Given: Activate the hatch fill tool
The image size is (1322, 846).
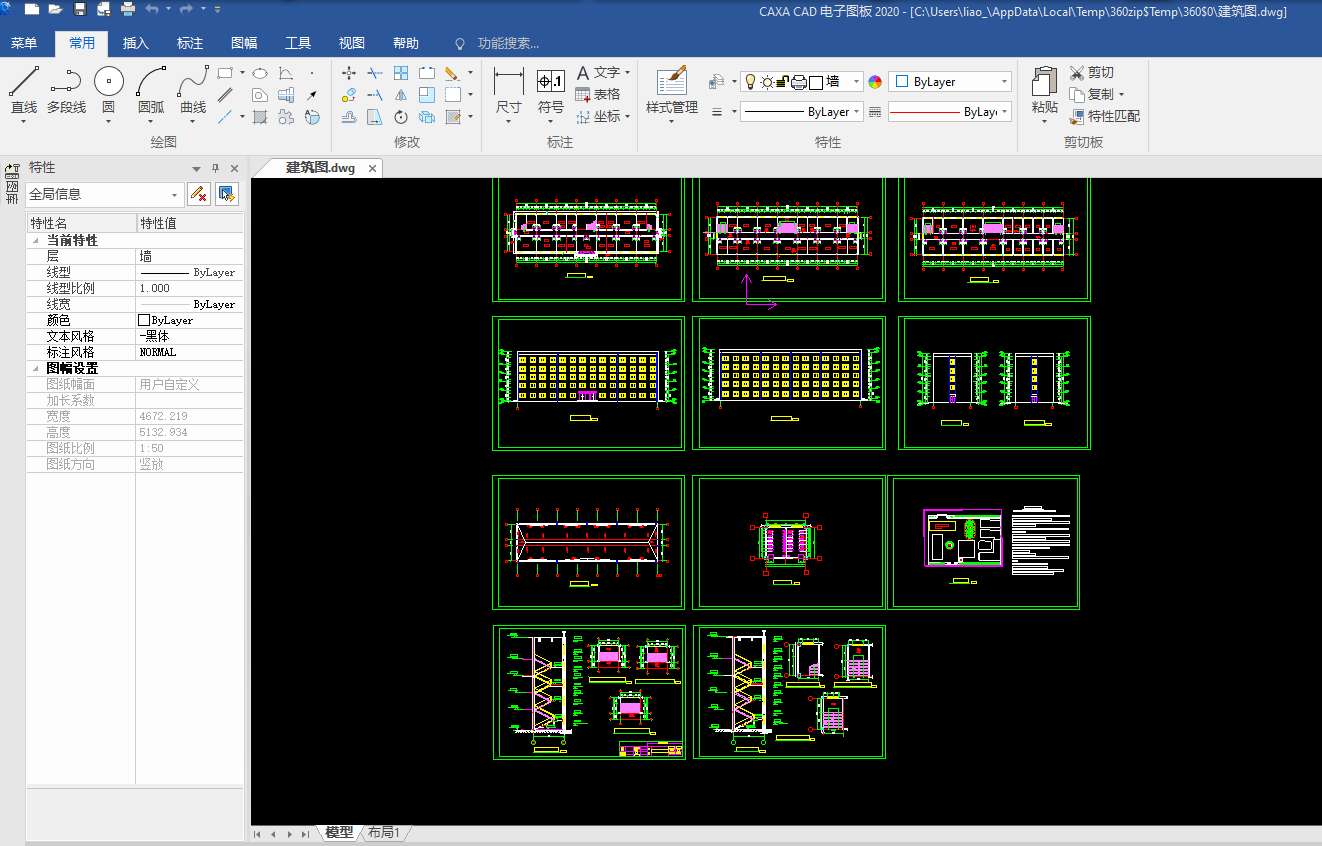Looking at the screenshot, I should point(260,117).
